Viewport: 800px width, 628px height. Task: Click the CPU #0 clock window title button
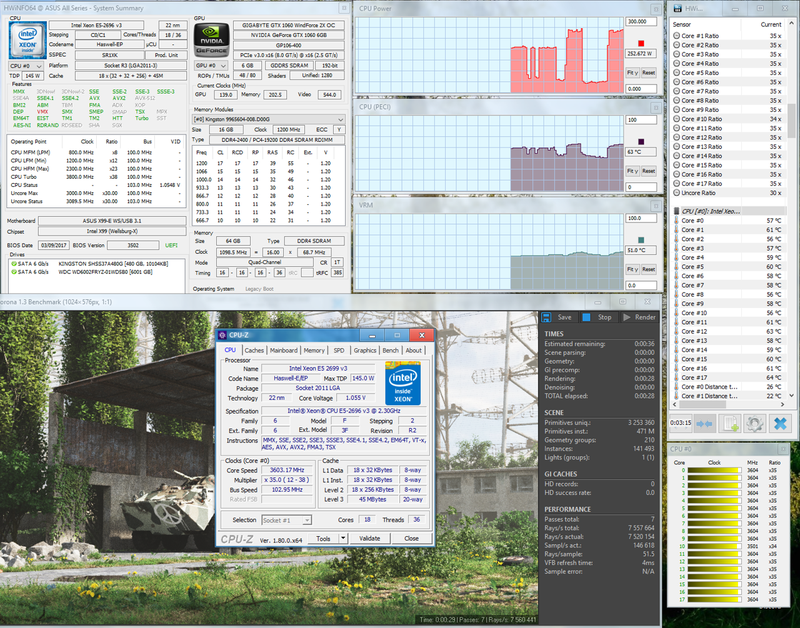783,449
